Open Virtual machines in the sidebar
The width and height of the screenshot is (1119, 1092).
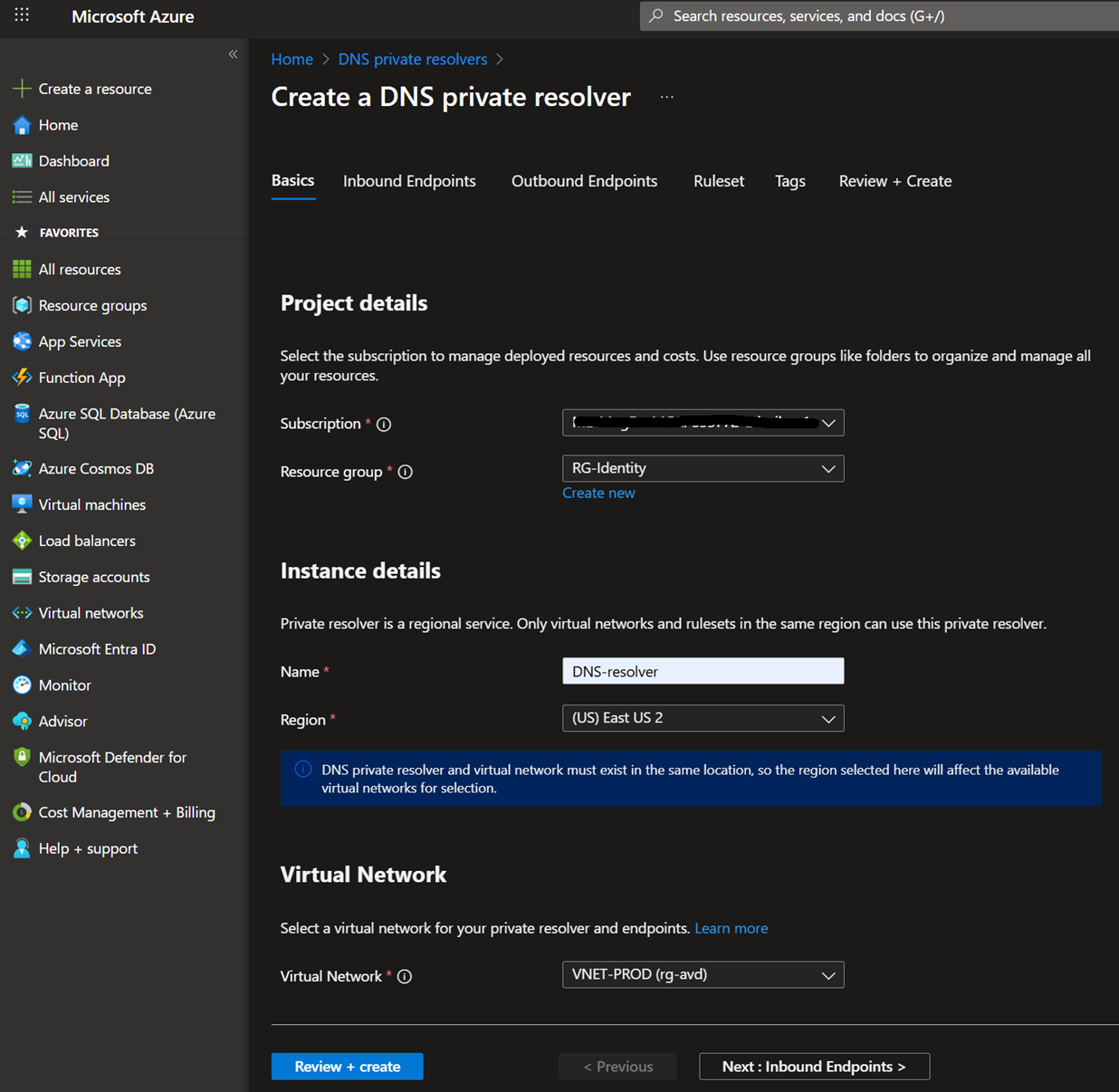click(91, 504)
